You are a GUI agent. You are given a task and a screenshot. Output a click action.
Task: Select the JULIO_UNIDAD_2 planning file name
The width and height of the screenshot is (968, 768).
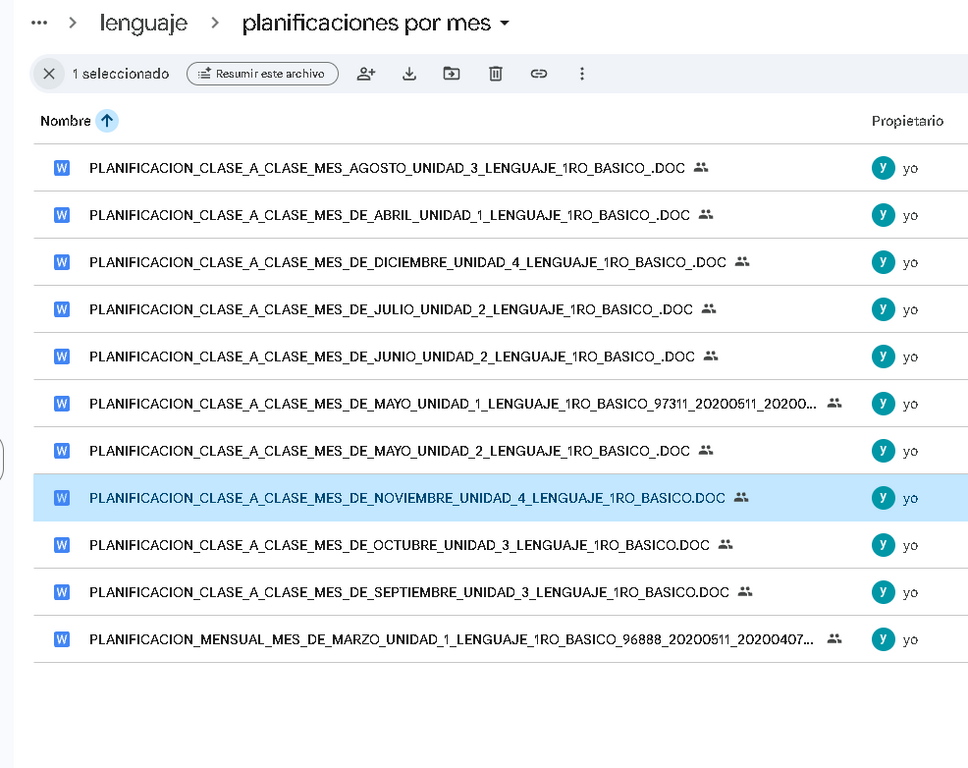(391, 309)
